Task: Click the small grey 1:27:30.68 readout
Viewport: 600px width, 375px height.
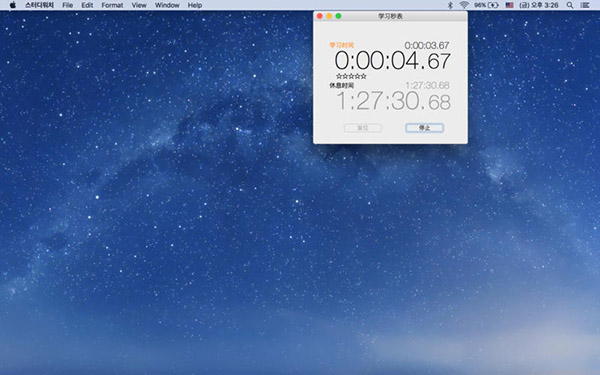Action: (427, 85)
